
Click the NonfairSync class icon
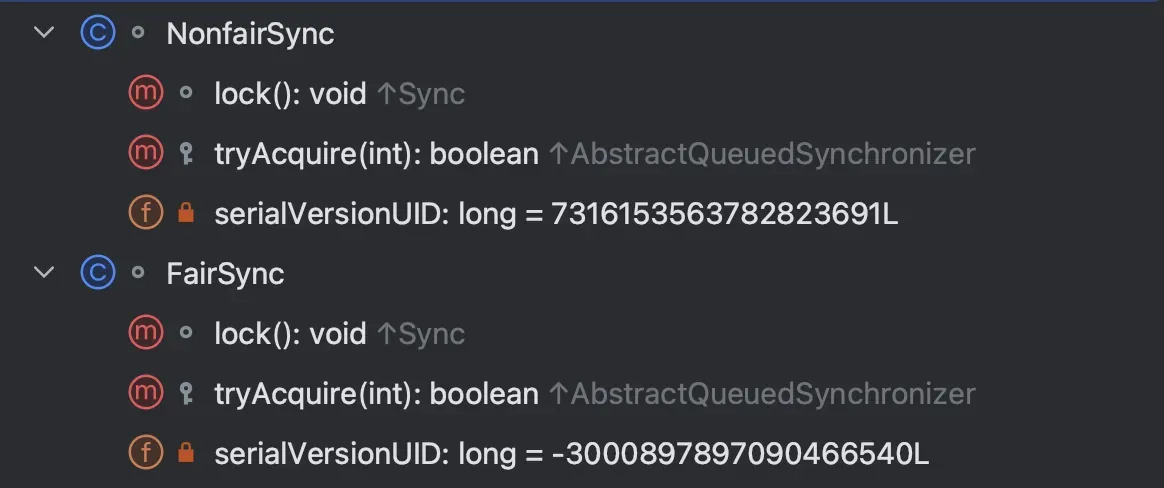pyautogui.click(x=98, y=33)
